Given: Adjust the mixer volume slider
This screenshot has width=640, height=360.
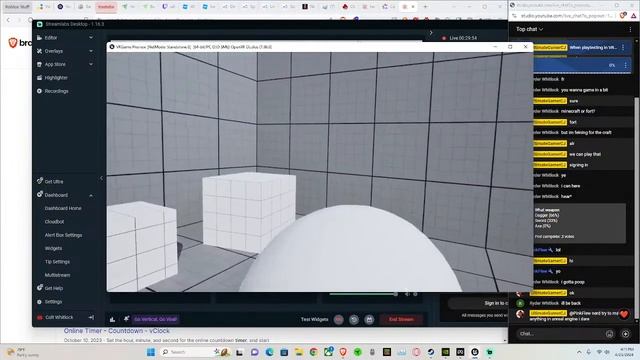Looking at the screenshot, I should click(362, 294).
